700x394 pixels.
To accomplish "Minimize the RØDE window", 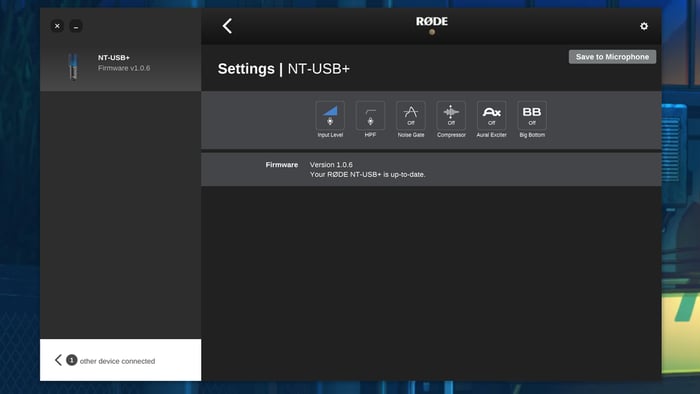I will coord(76,26).
